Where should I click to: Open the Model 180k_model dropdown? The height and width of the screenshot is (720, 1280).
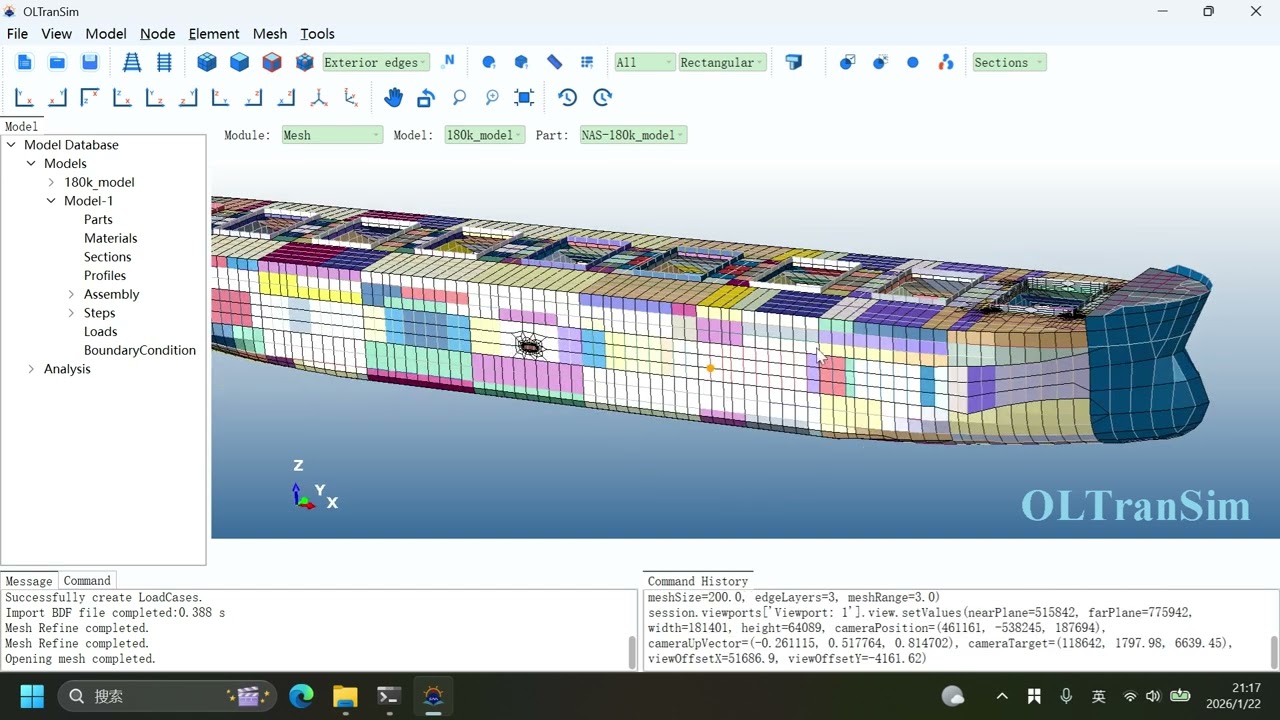(x=484, y=135)
